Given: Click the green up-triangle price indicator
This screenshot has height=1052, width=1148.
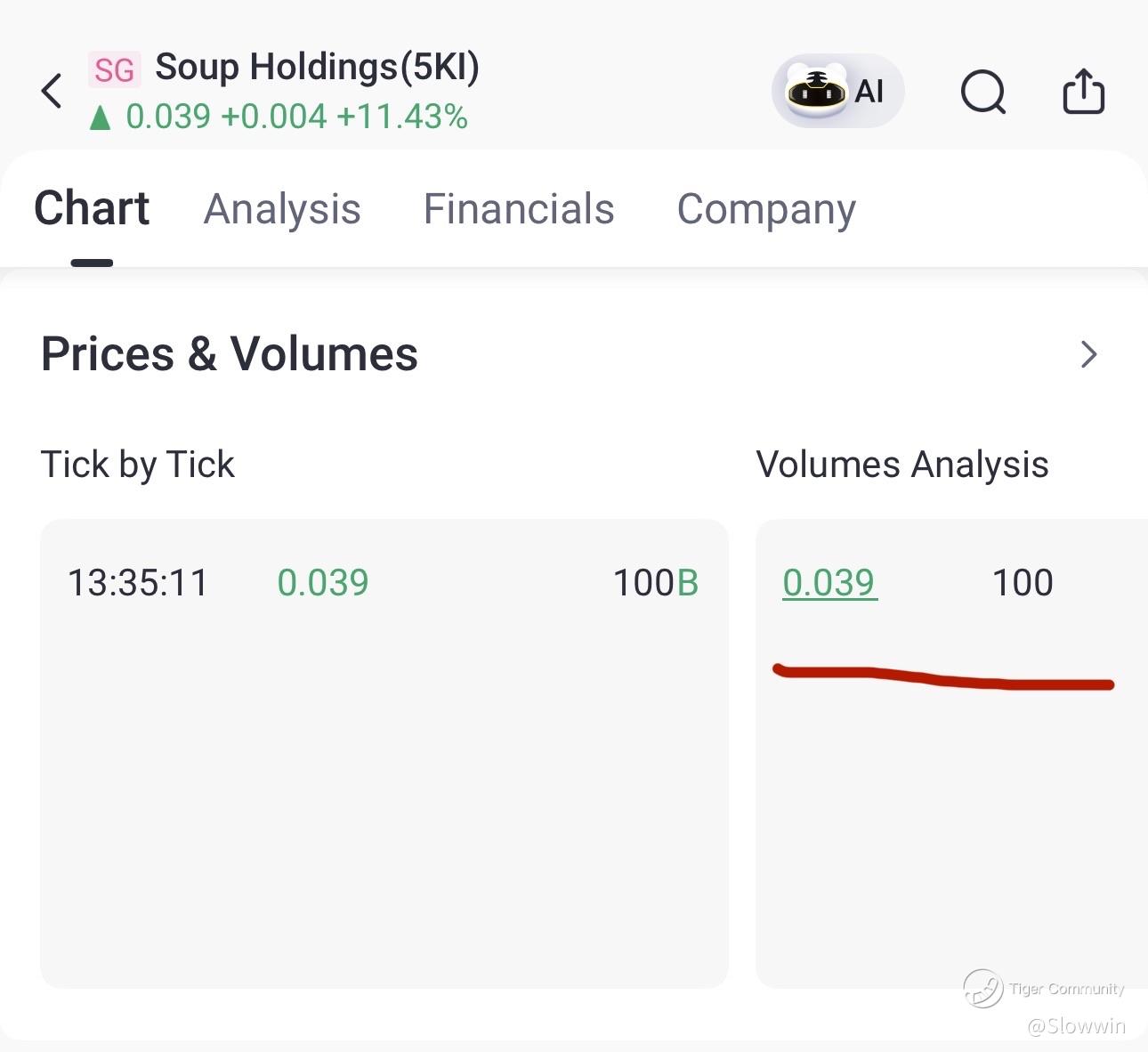Looking at the screenshot, I should tap(101, 117).
